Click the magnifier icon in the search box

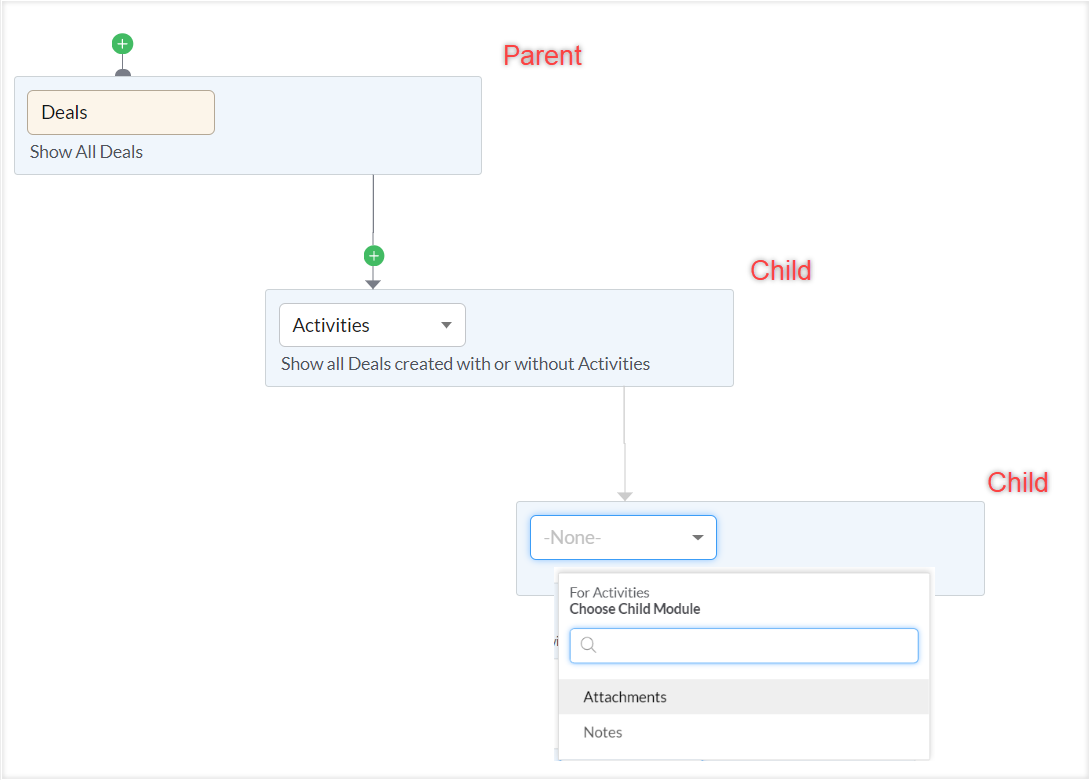[x=588, y=646]
